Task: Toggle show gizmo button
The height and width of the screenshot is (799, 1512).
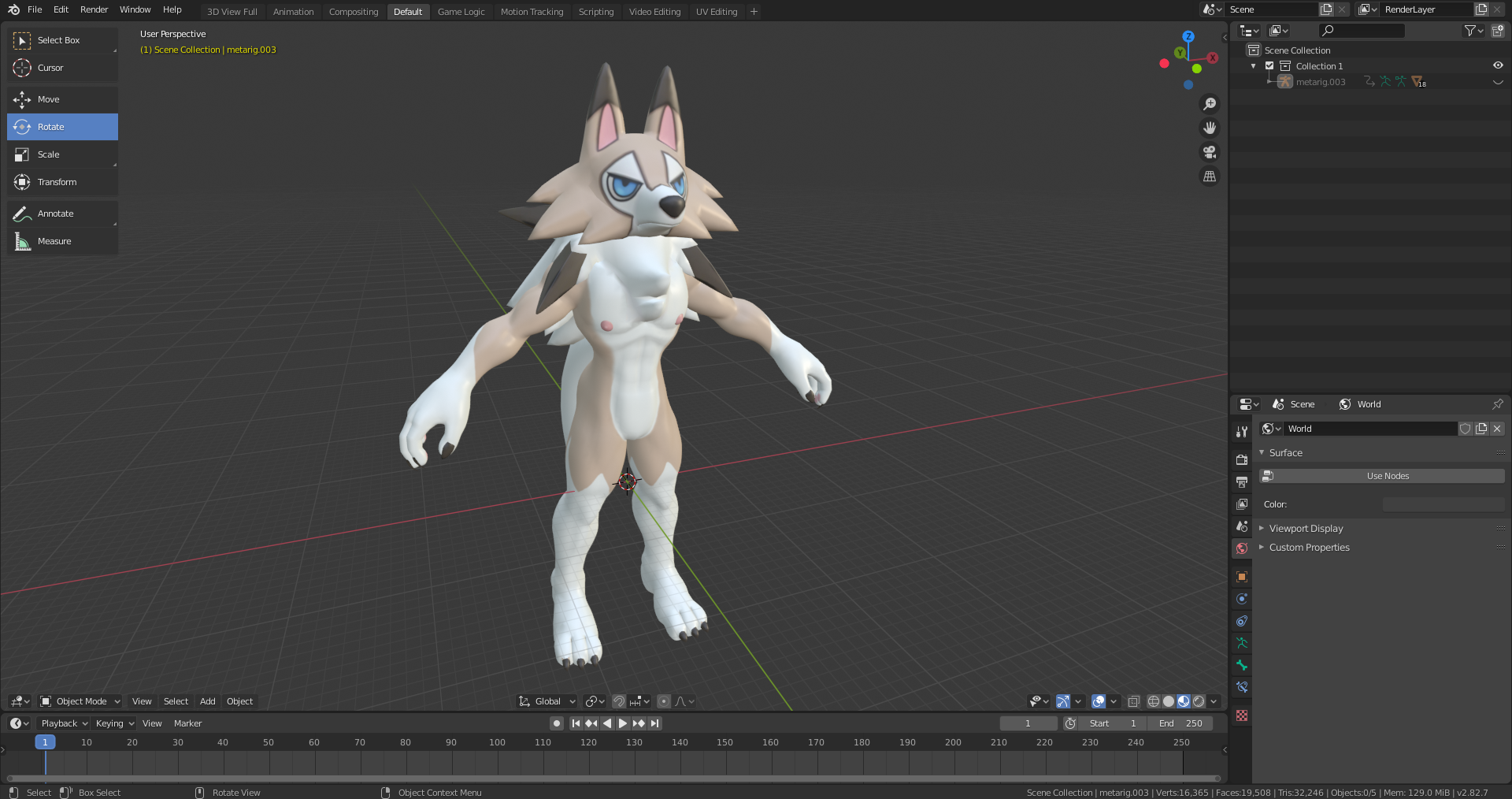Action: click(x=1062, y=701)
